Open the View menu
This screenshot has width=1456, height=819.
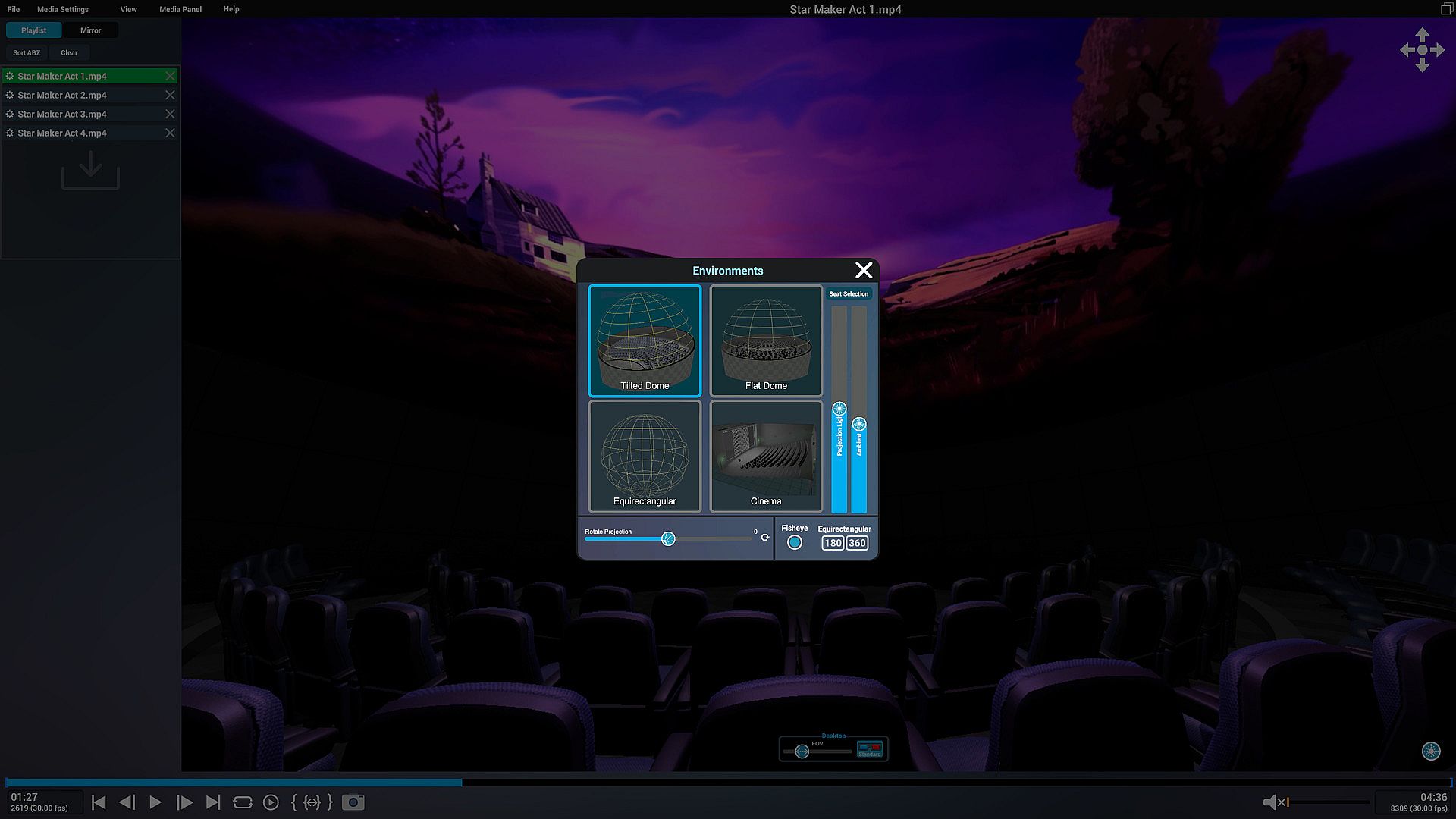click(128, 9)
